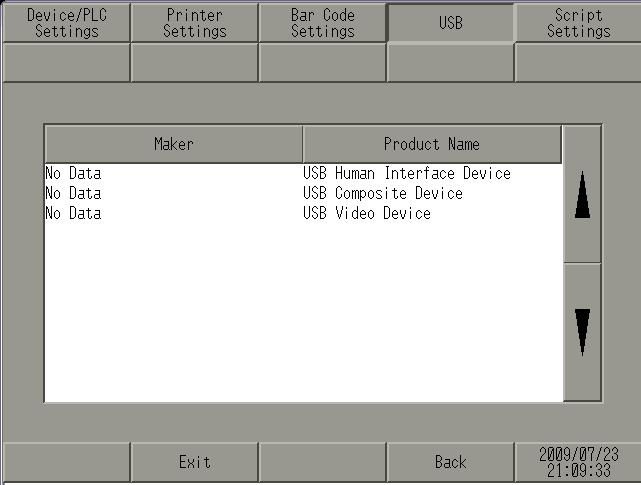Select the USB Video Device entry
This screenshot has width=641, height=485.
(367, 214)
